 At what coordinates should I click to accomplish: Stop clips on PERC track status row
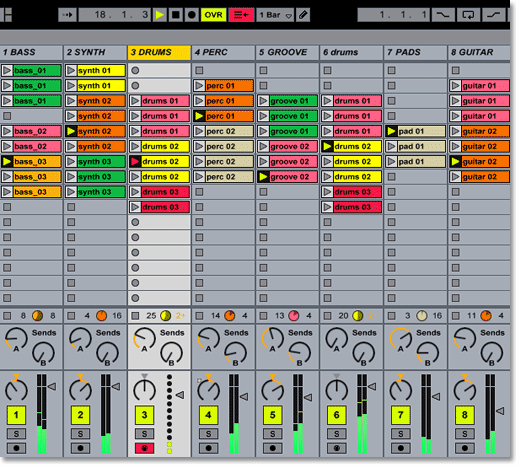(x=199, y=316)
